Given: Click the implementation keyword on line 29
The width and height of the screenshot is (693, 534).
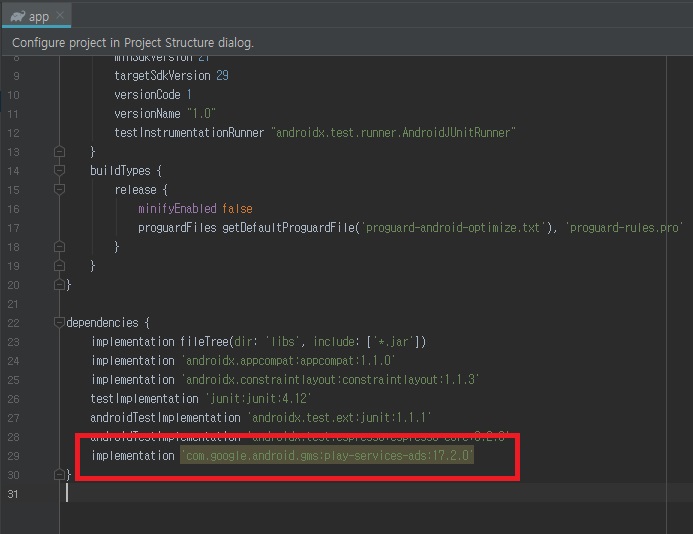Looking at the screenshot, I should (133, 456).
